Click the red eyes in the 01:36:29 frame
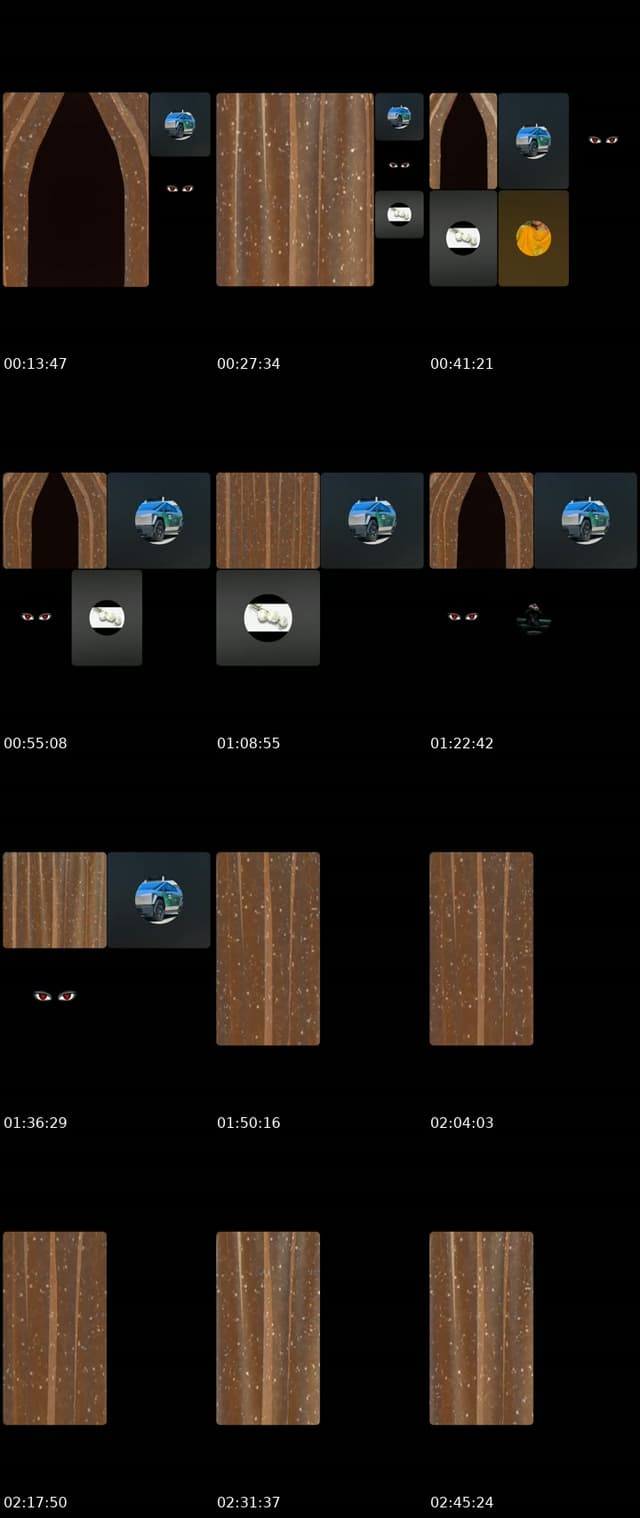The image size is (640, 1518). click(55, 996)
